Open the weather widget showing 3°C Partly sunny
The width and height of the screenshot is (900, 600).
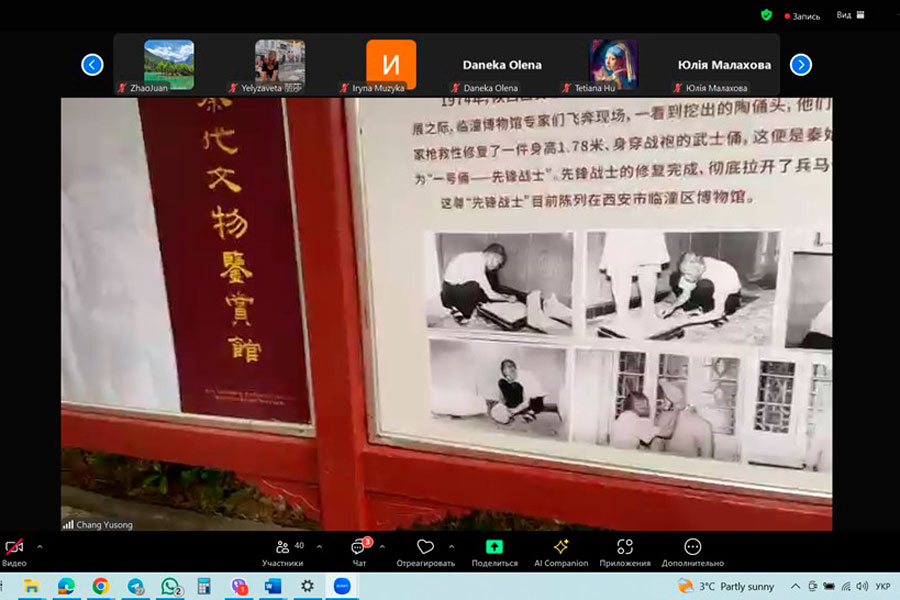coord(725,586)
